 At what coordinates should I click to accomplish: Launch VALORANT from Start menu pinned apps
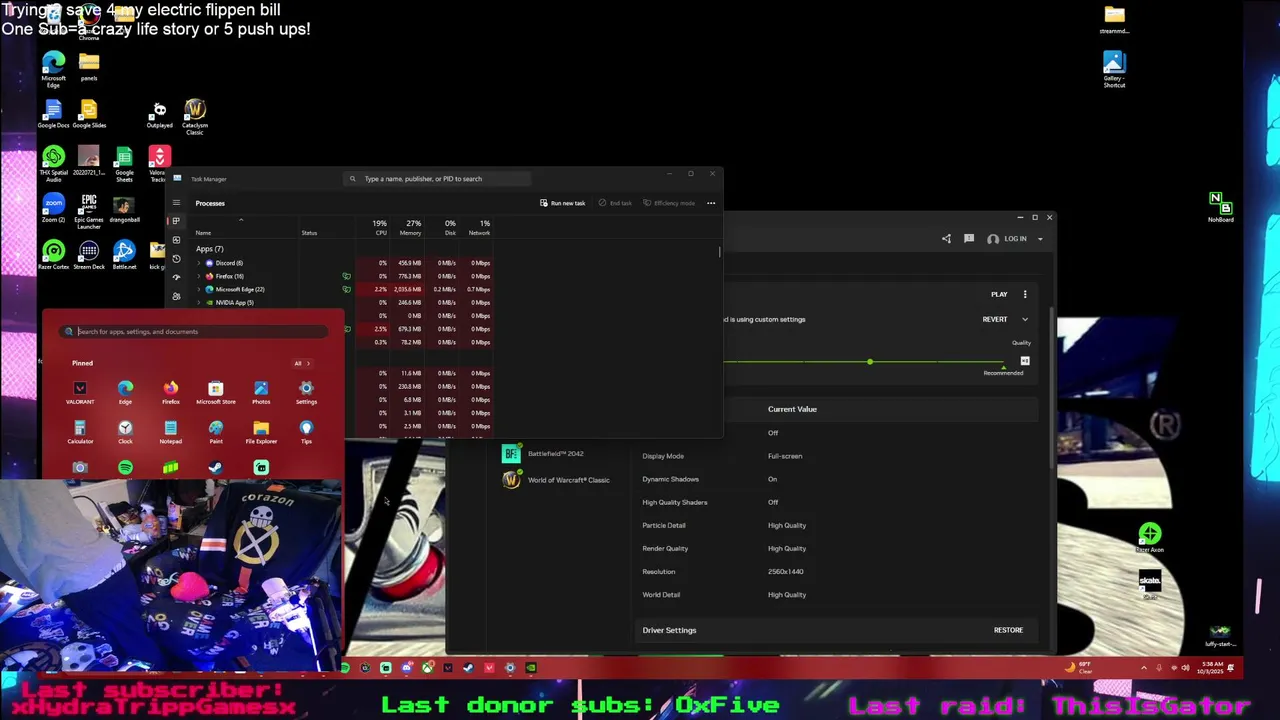point(80,392)
